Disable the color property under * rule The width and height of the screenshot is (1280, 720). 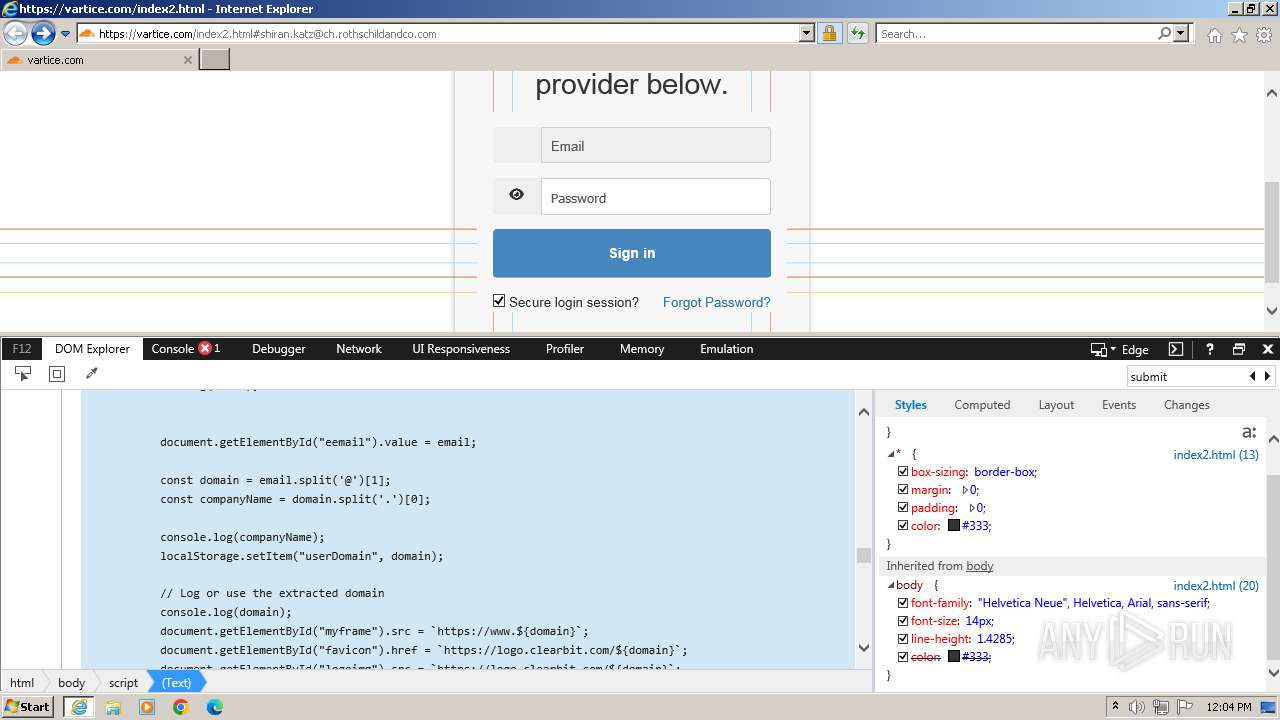point(903,526)
